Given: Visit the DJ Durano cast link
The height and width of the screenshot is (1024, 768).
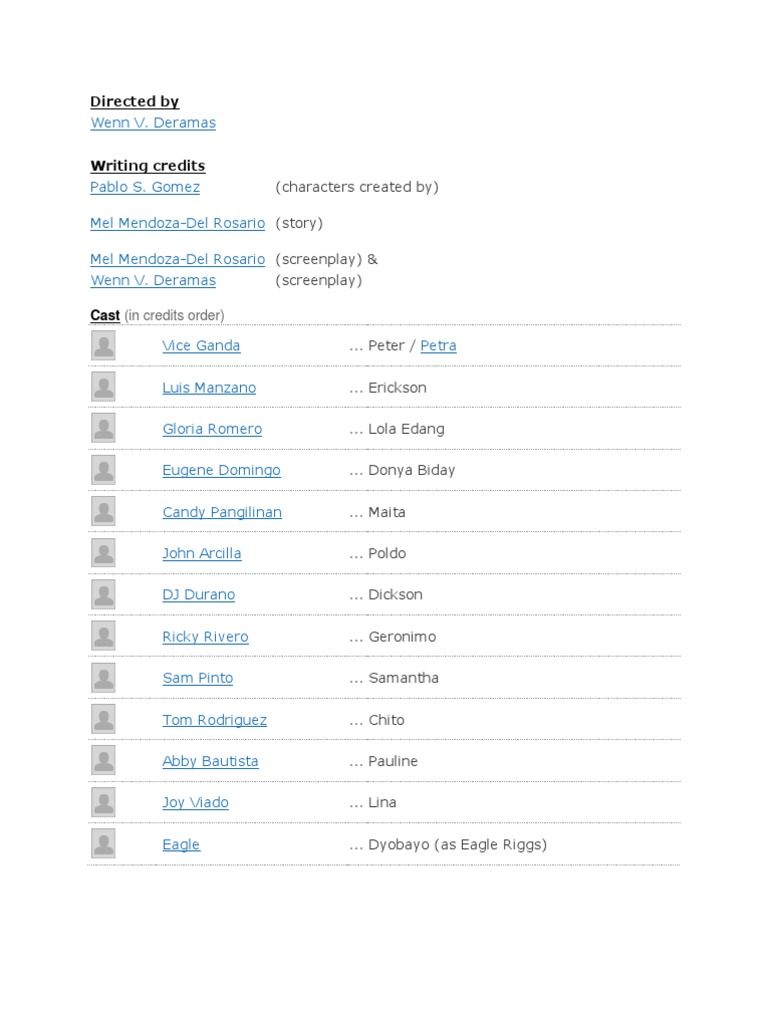Looking at the screenshot, I should pos(199,595).
